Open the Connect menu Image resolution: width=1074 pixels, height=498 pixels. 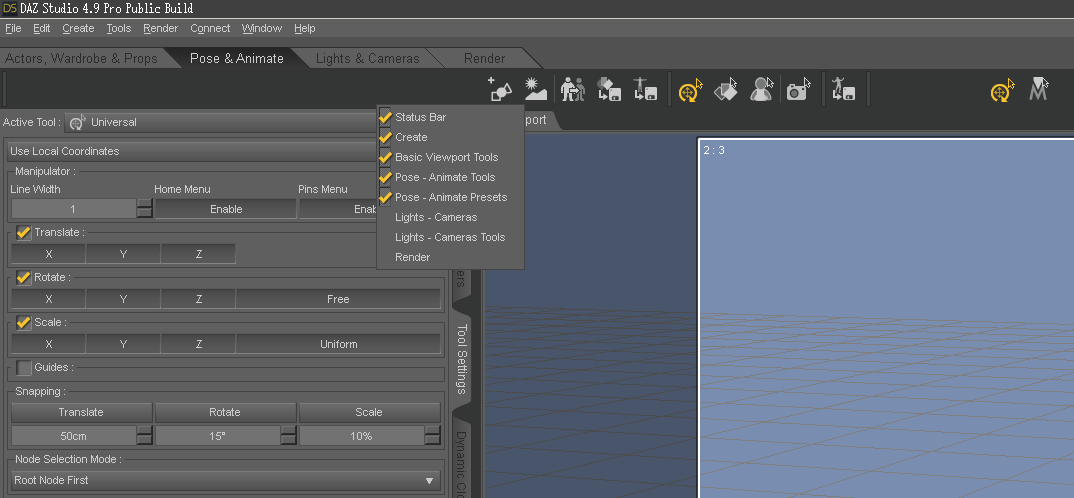(210, 28)
